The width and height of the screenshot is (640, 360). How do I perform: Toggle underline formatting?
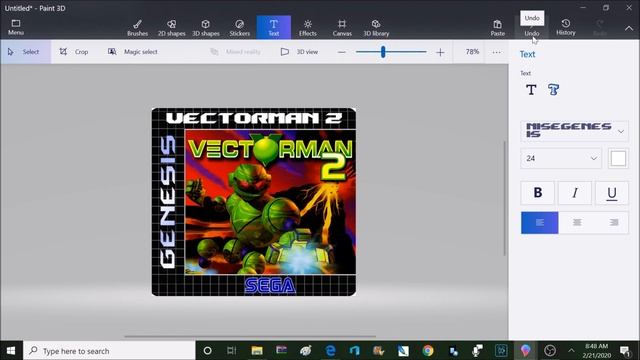[611, 193]
